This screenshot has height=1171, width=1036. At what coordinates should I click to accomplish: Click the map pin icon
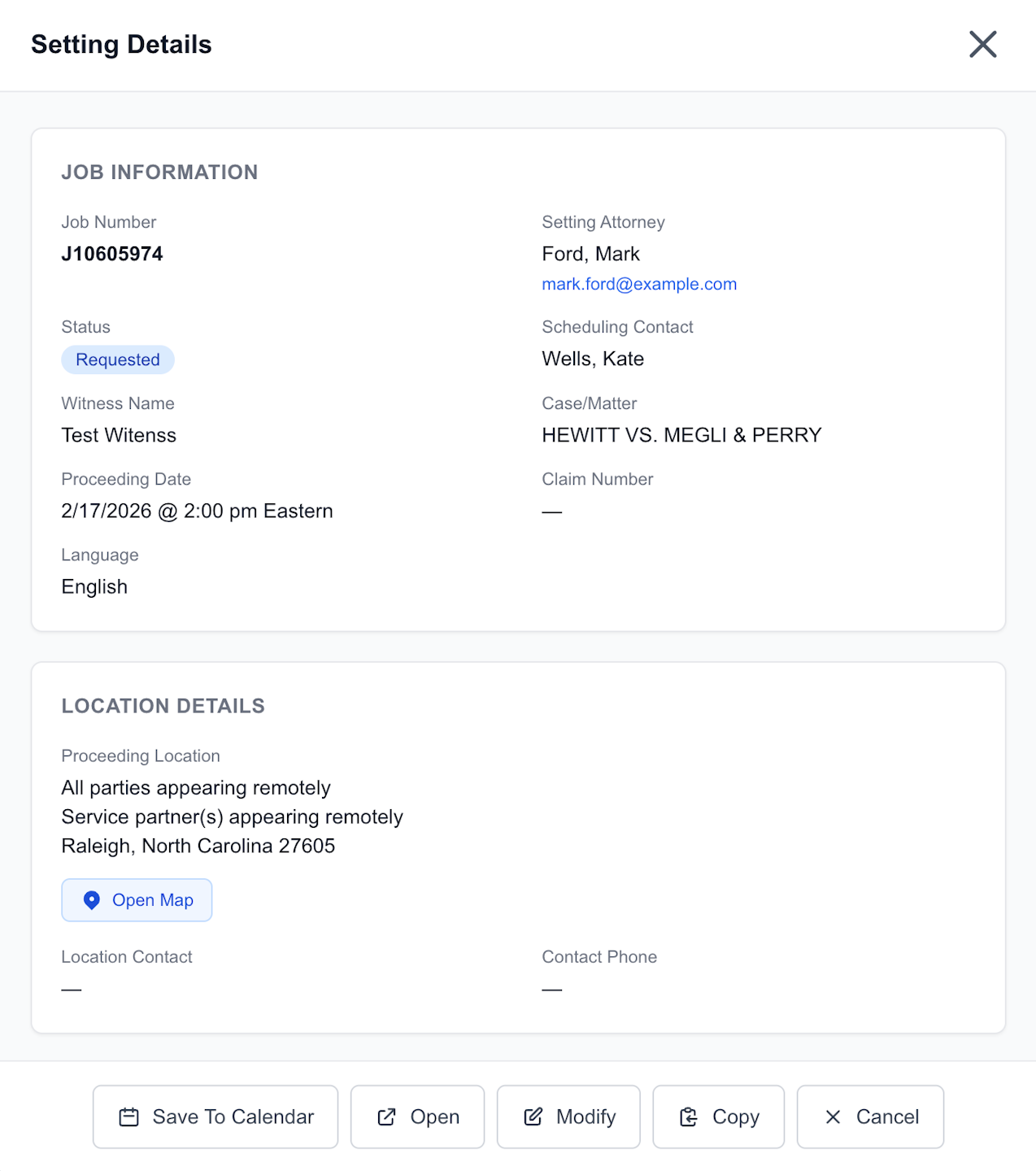point(92,900)
